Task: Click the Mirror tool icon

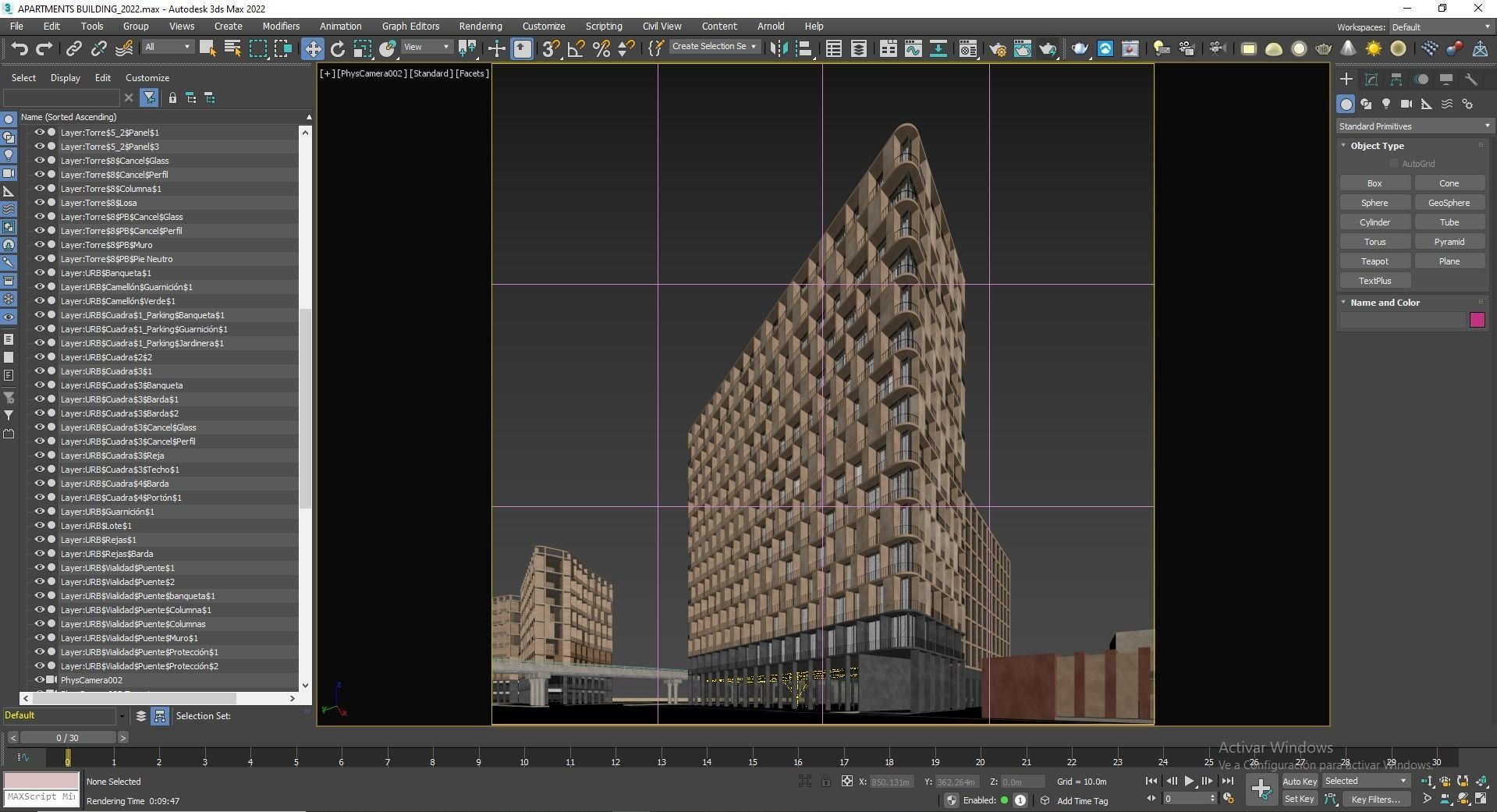Action: coord(778,48)
